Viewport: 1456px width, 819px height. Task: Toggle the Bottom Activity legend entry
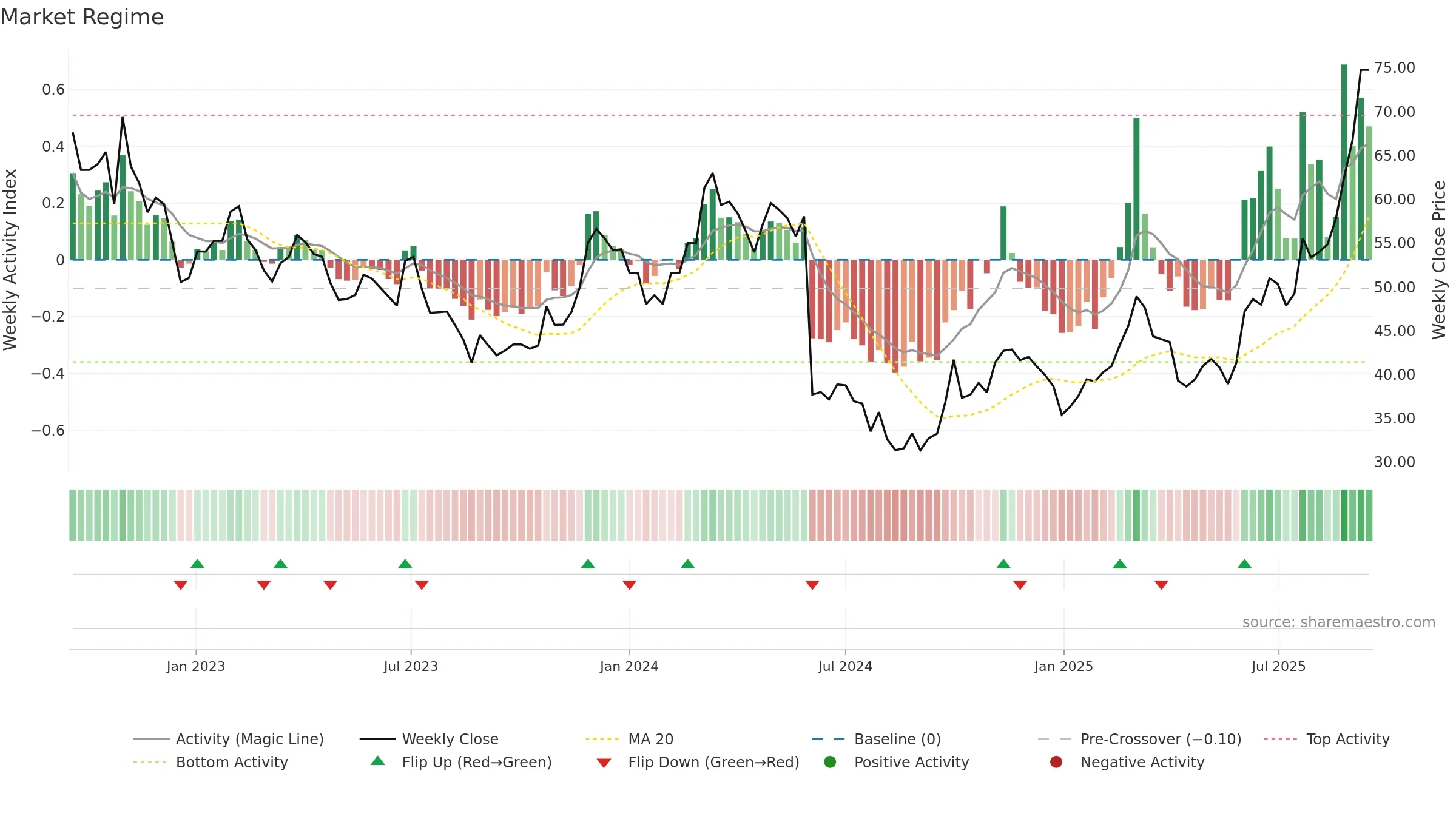[x=211, y=762]
